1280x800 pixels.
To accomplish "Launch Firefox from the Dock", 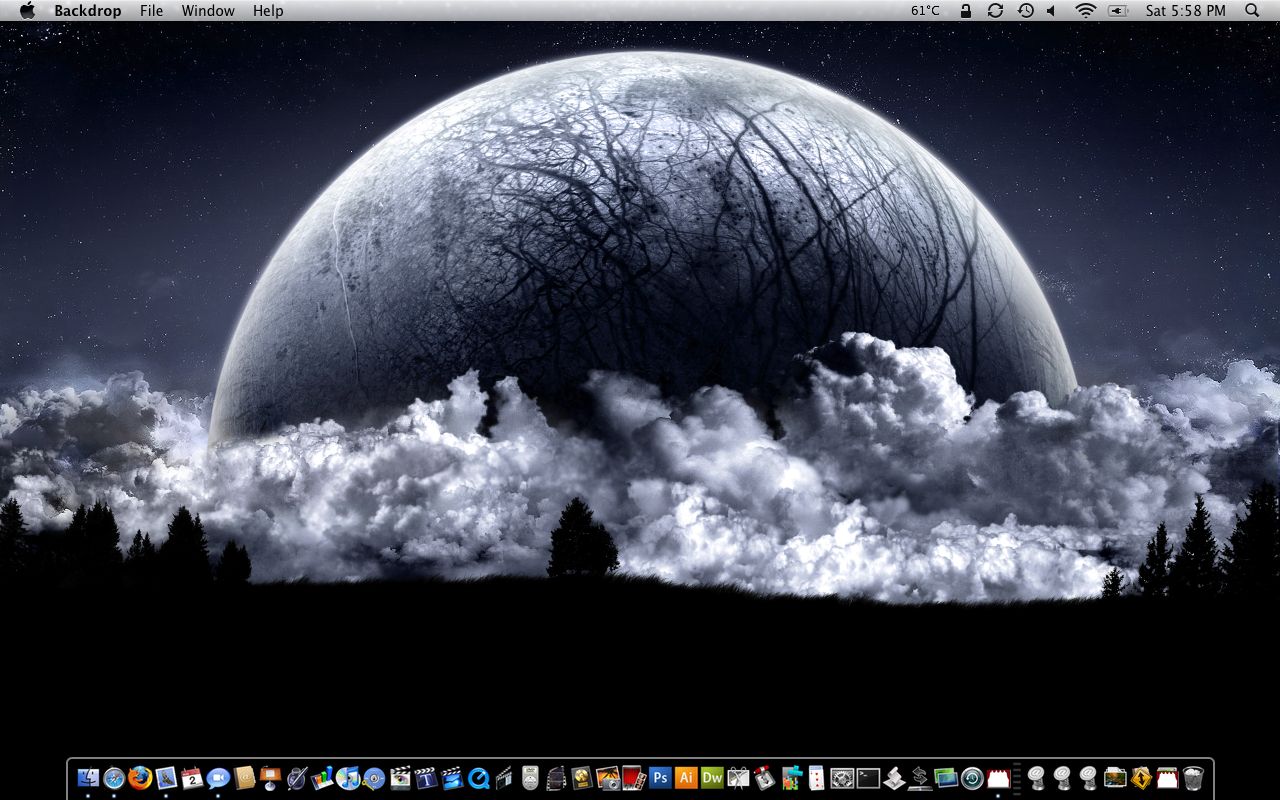I will (140, 777).
